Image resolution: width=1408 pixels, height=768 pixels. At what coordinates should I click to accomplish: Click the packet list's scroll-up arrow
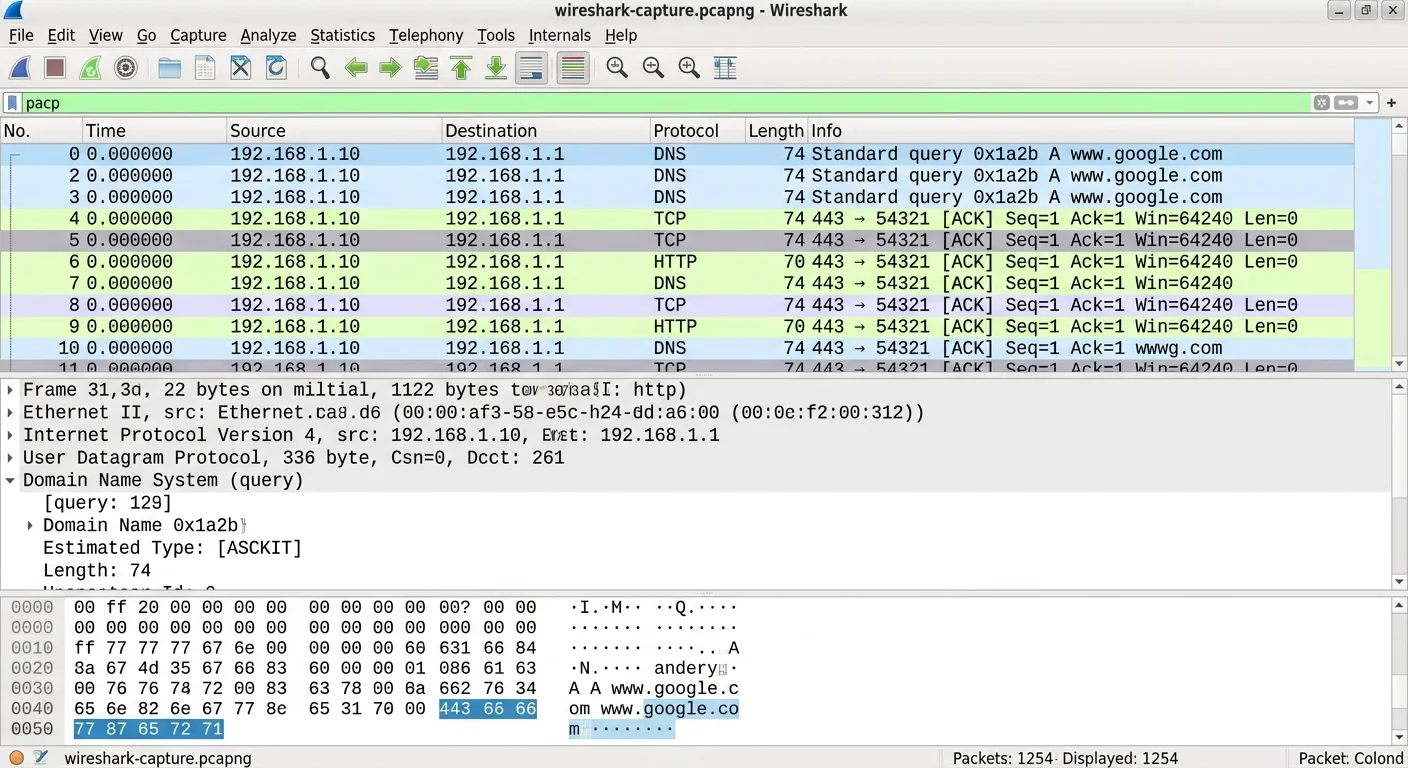coord(1398,126)
